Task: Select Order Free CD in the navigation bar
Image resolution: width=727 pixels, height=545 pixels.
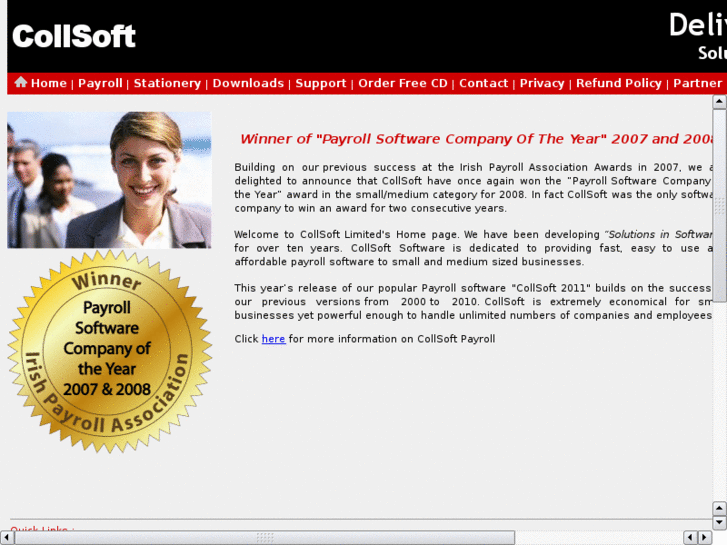Action: (403, 83)
